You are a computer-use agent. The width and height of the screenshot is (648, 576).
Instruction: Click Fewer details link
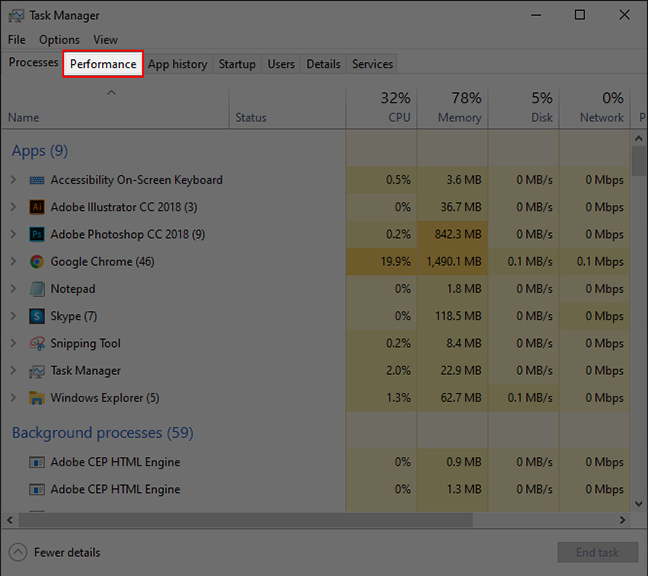[67, 552]
